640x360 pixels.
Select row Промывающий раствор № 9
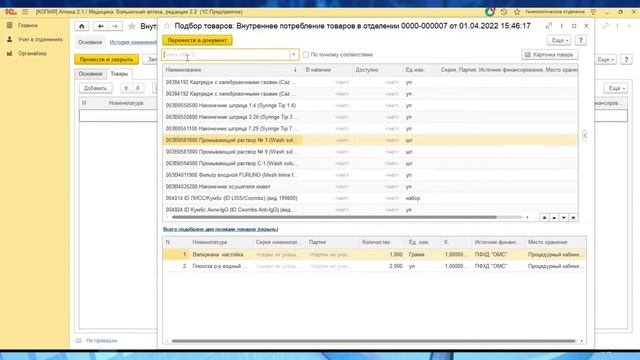tap(370, 152)
